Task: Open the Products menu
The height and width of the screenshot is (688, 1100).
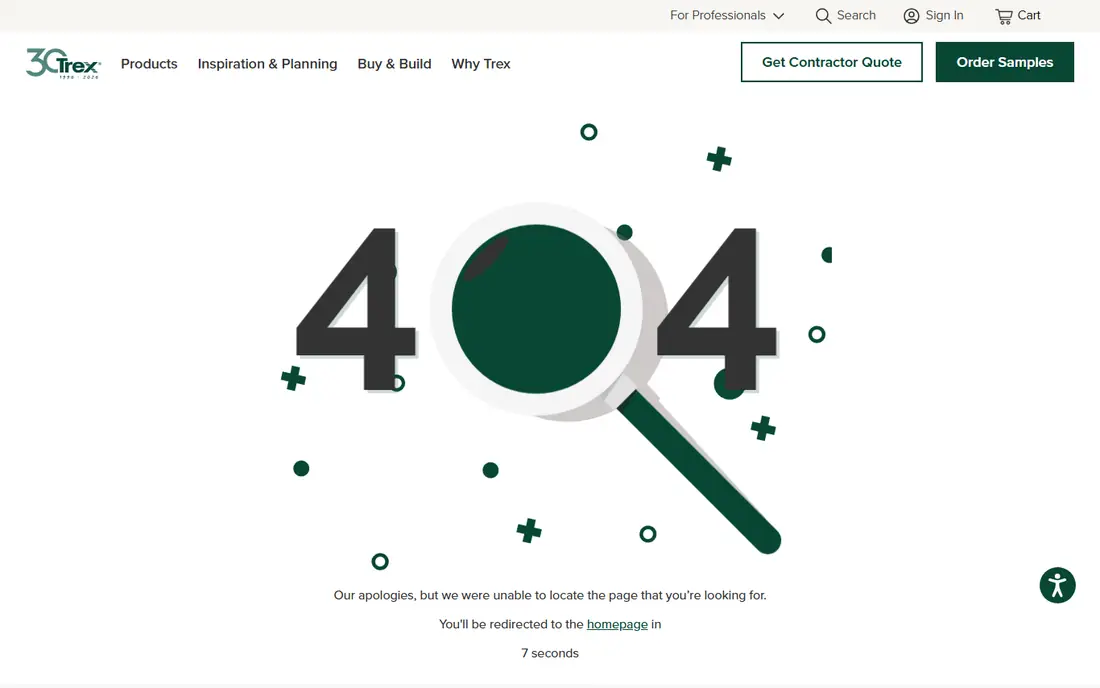Action: [149, 64]
